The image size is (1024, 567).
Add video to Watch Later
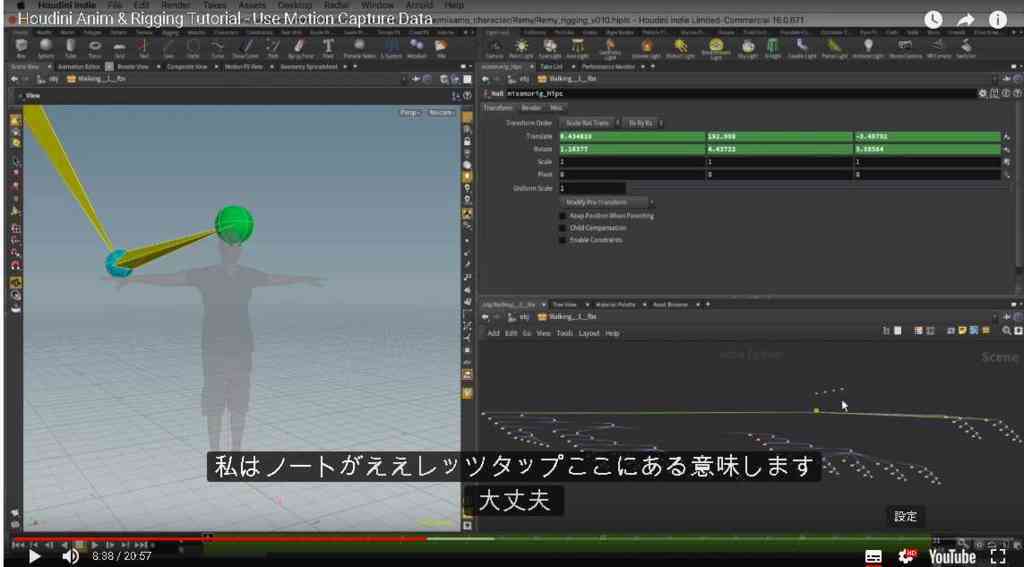933,20
